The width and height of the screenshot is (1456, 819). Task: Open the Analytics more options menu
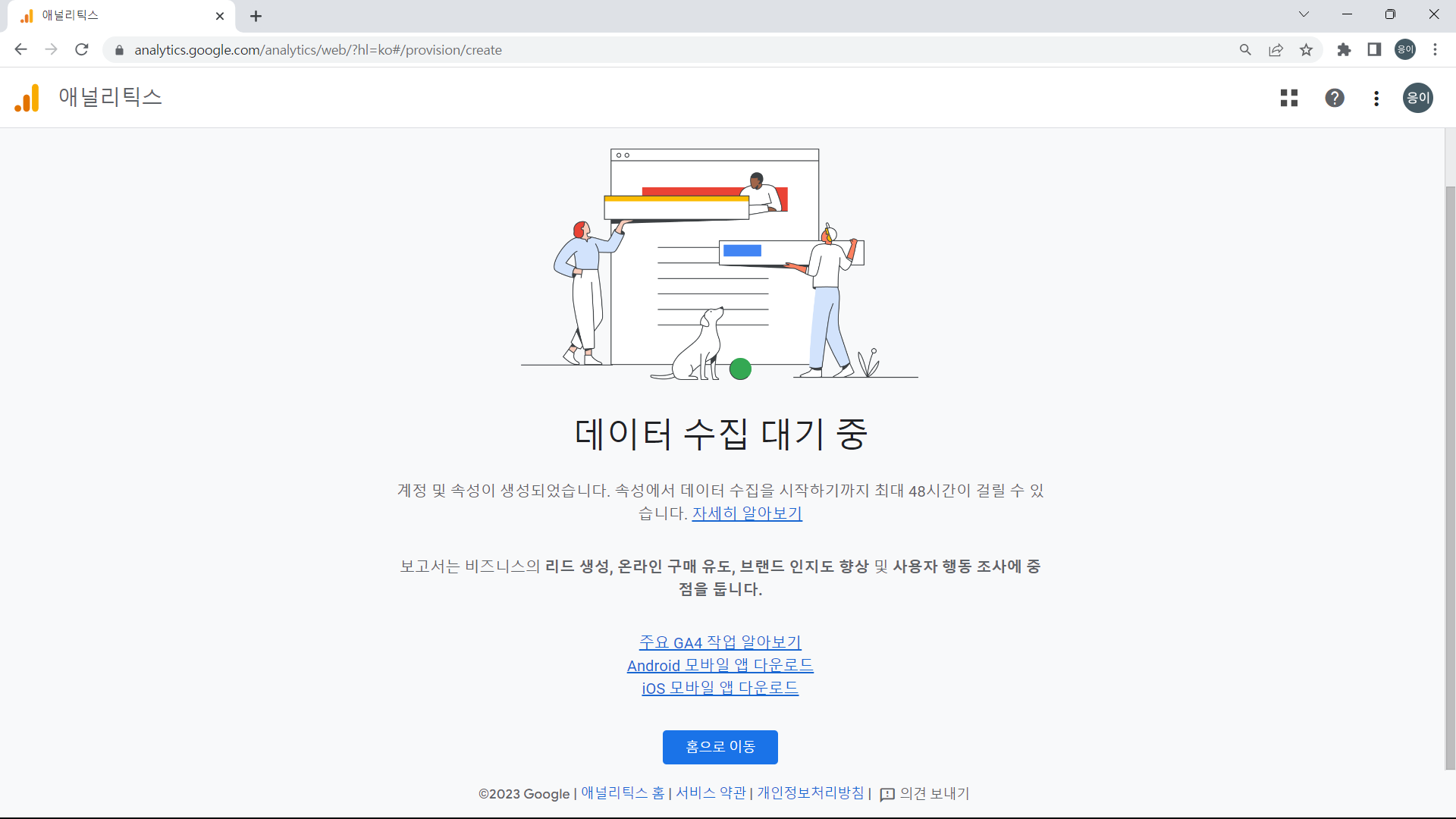click(1376, 98)
